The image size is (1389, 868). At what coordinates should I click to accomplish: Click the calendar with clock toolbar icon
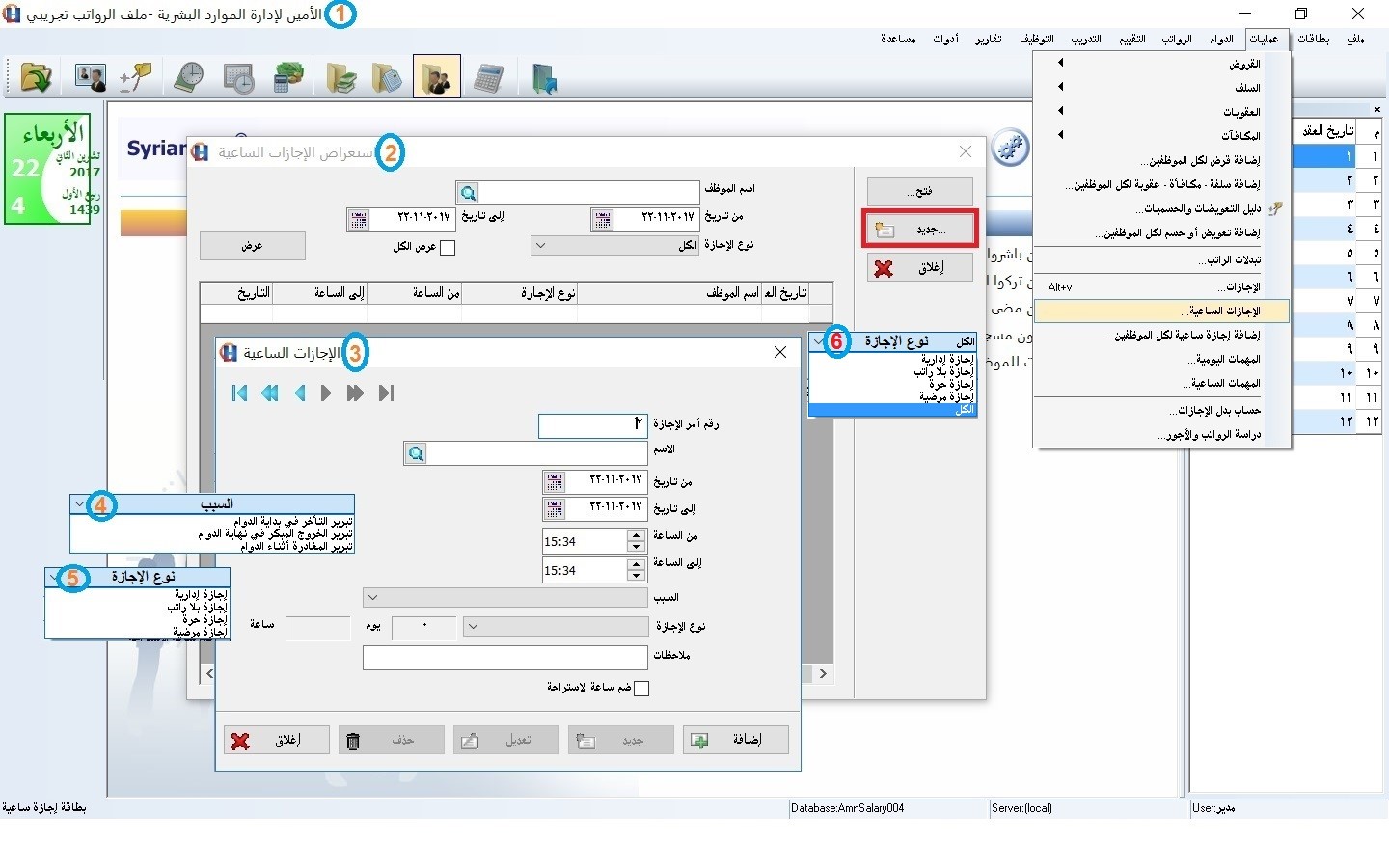tap(237, 77)
